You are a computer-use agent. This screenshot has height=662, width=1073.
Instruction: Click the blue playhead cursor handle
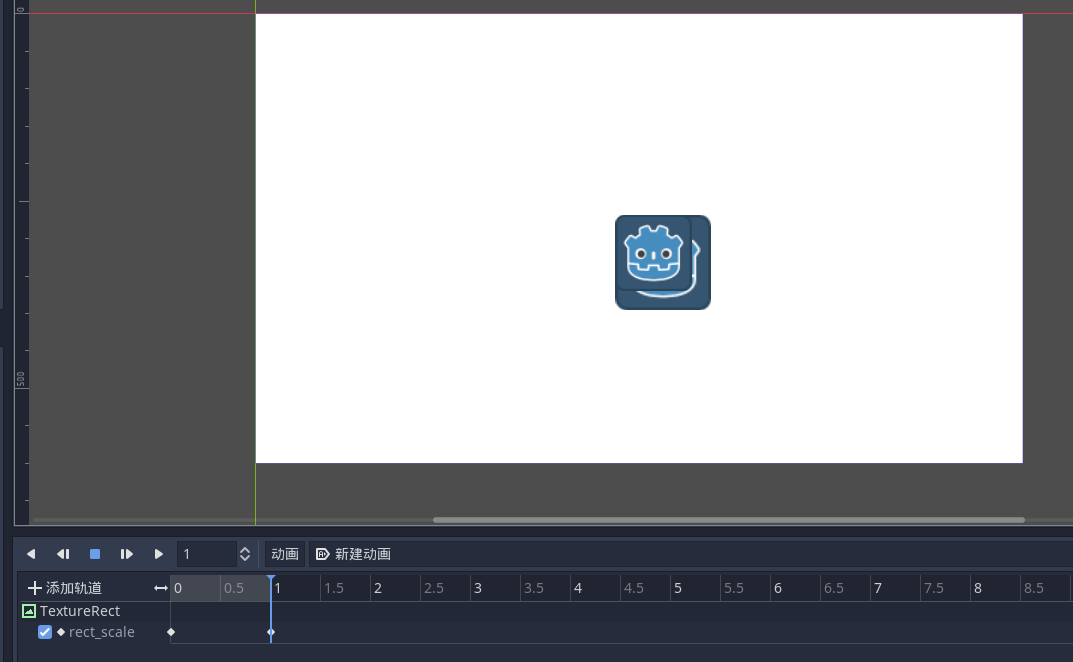(271, 580)
